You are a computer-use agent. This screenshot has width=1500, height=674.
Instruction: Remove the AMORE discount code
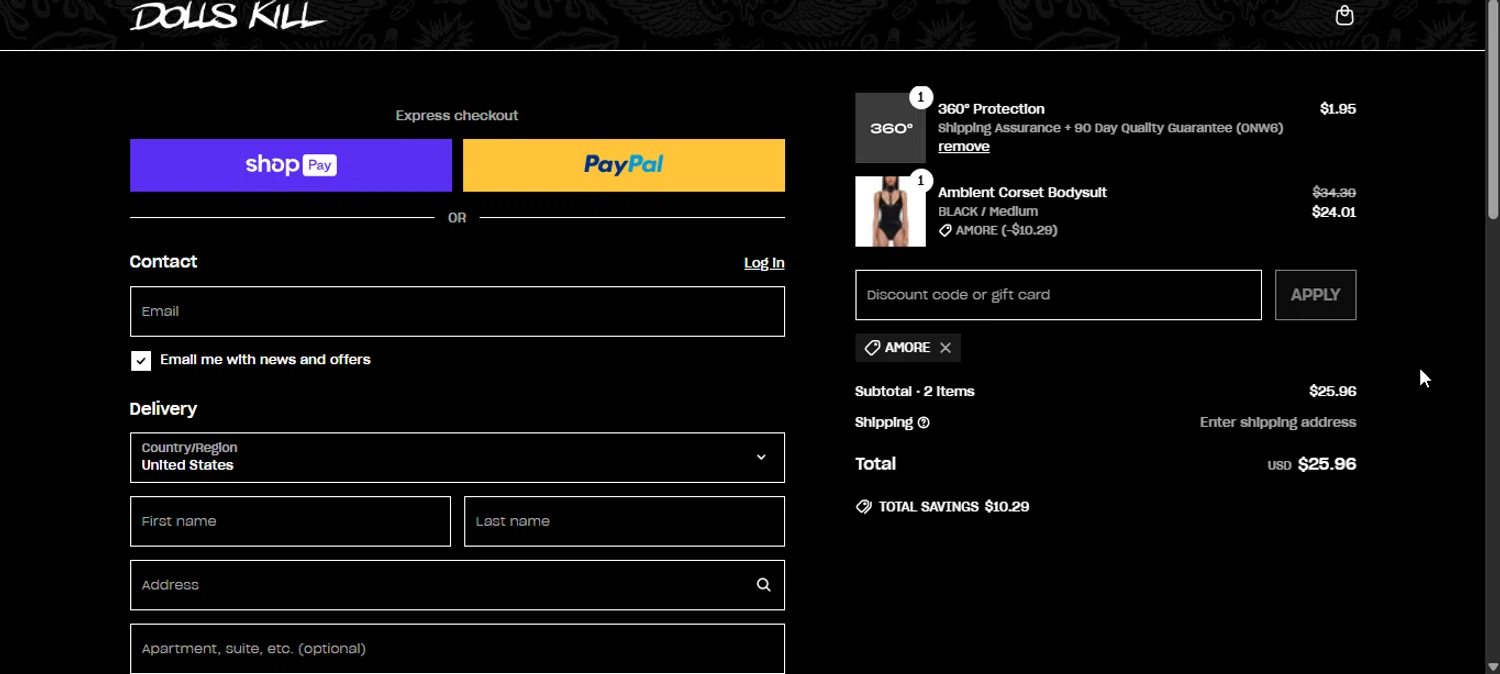coord(945,348)
